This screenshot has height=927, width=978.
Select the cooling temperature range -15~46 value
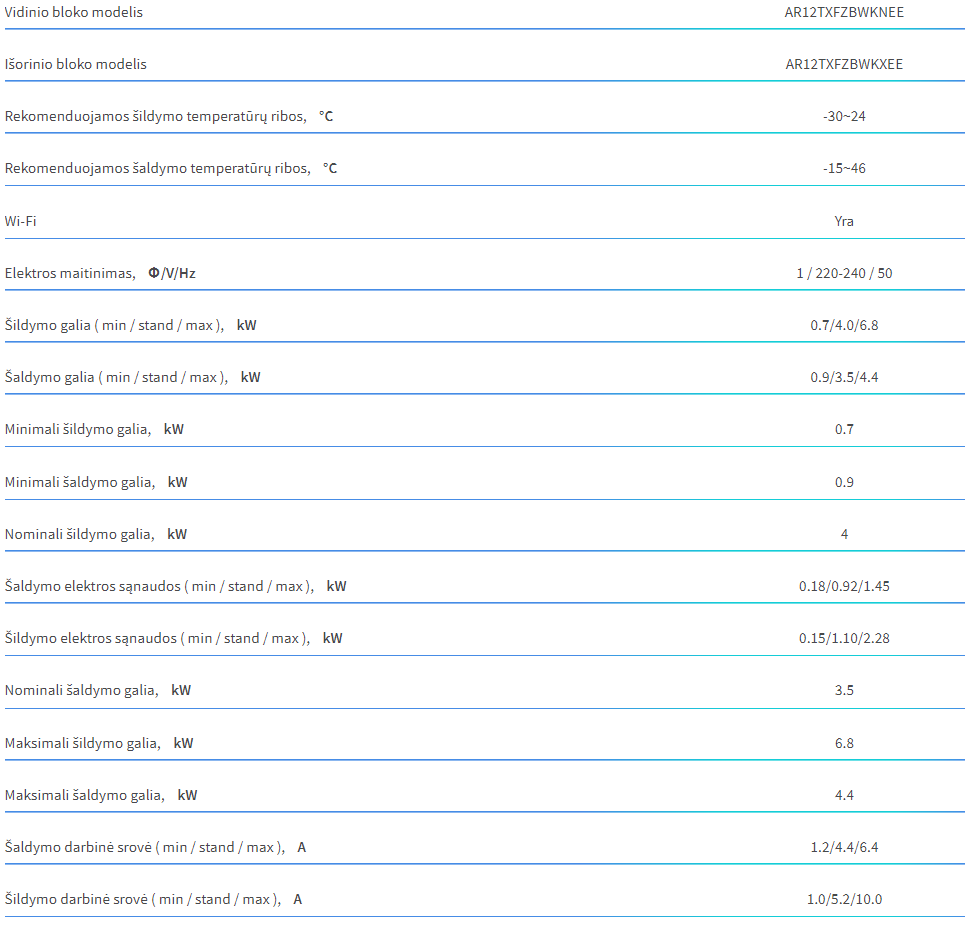pyautogui.click(x=844, y=168)
